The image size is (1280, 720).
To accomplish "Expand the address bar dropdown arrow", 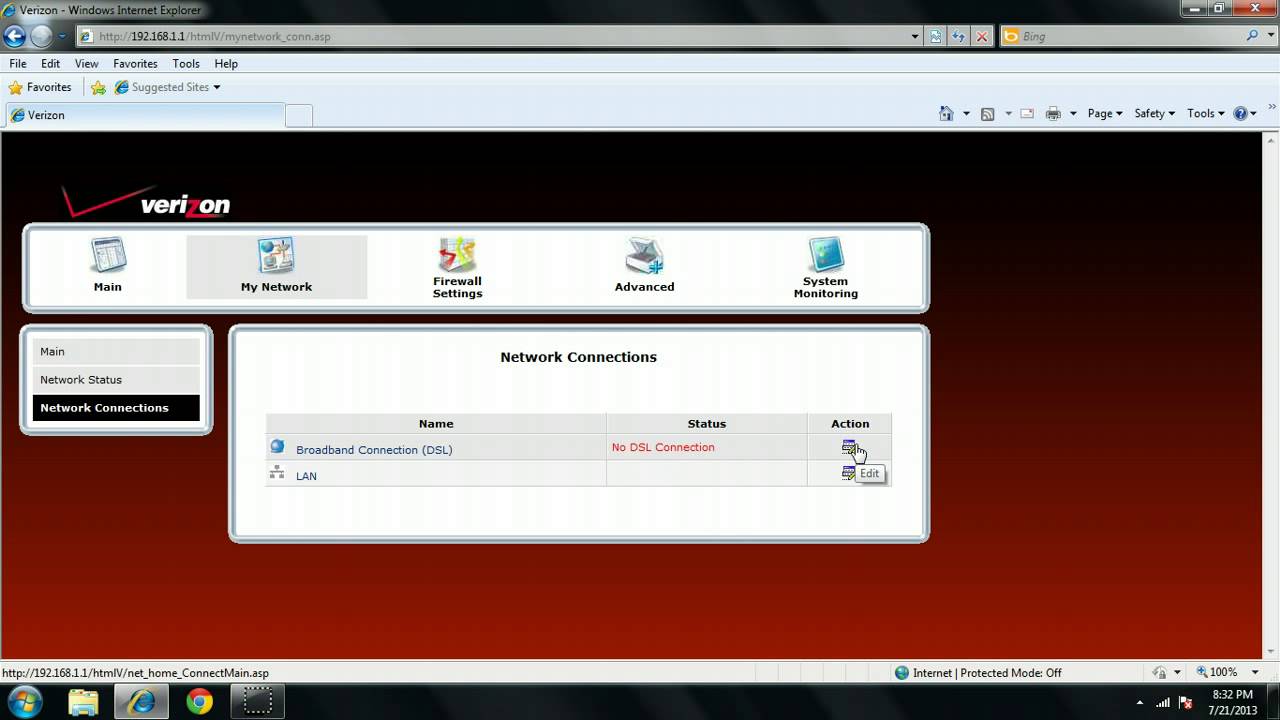I will (915, 36).
